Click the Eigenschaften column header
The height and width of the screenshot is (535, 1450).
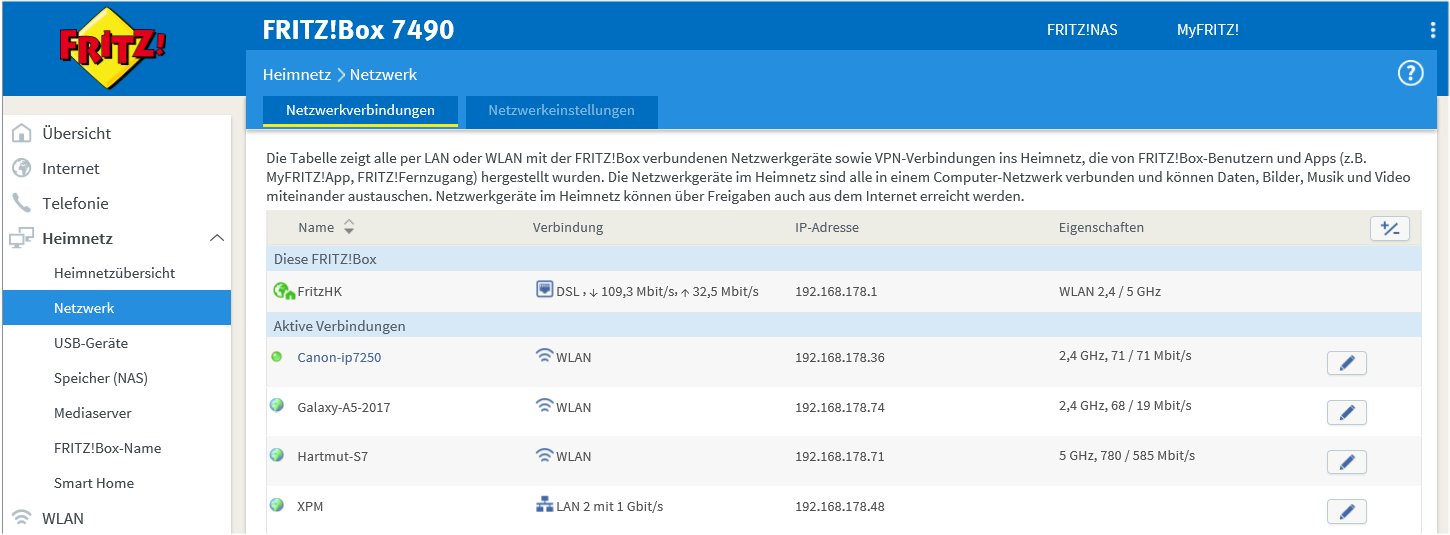[1101, 227]
